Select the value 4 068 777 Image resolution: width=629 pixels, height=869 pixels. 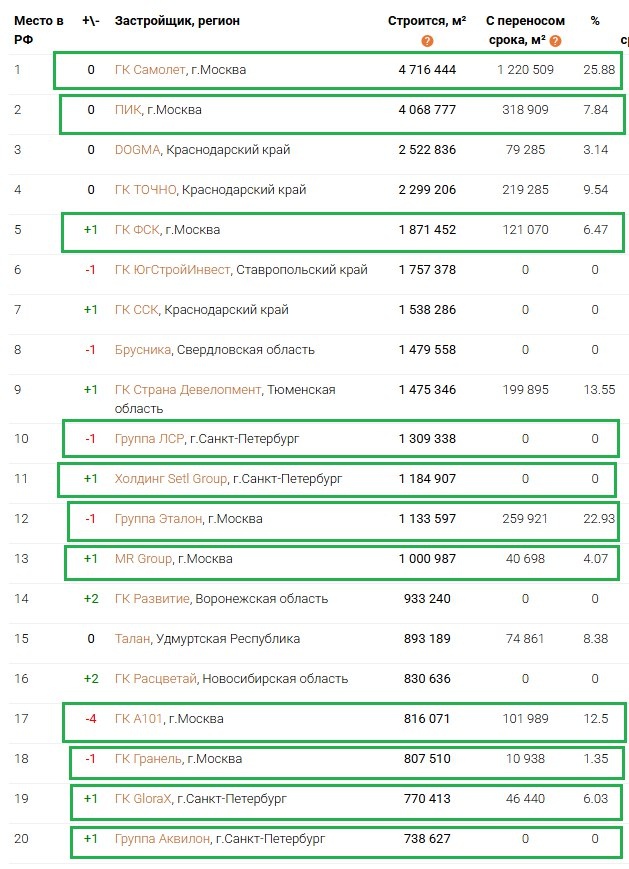pos(427,110)
